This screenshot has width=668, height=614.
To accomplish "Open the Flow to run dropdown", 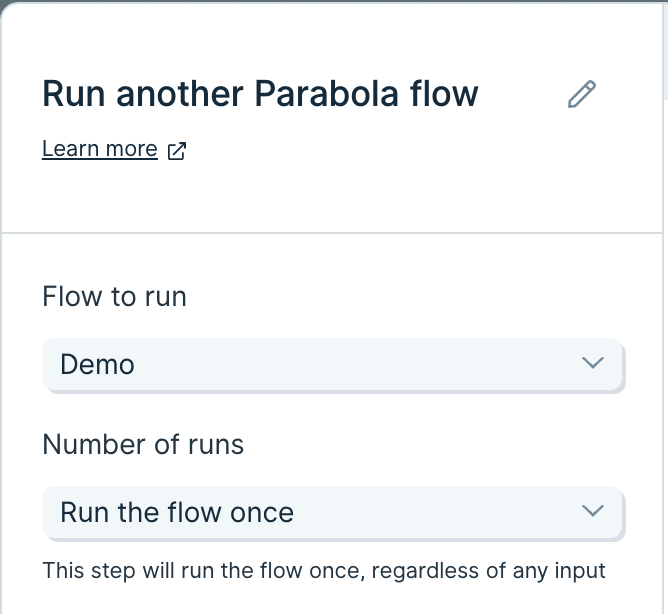I will (x=333, y=364).
